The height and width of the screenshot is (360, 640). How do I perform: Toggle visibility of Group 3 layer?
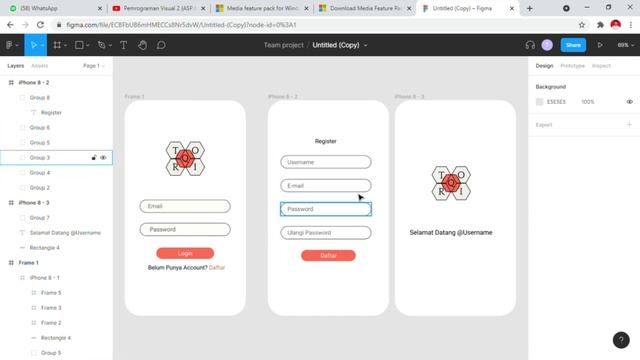[103, 158]
